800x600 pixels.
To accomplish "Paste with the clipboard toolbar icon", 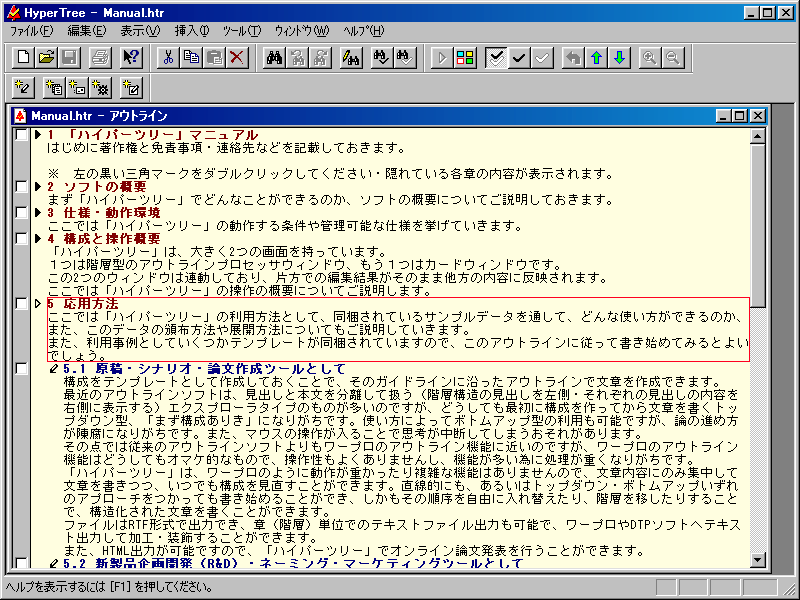I will tap(215, 58).
